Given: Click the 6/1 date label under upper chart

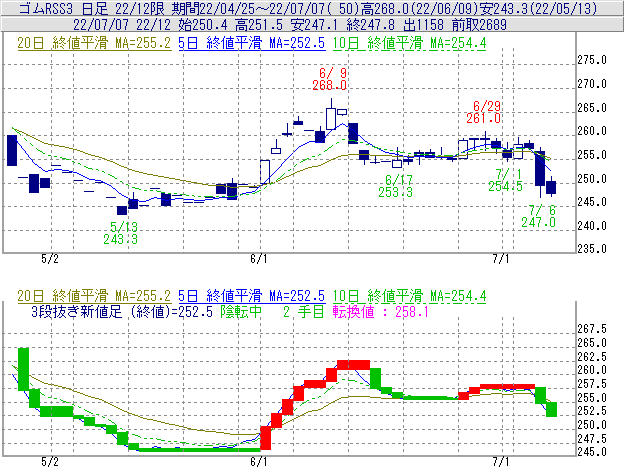Looking at the screenshot, I should coord(259,259).
